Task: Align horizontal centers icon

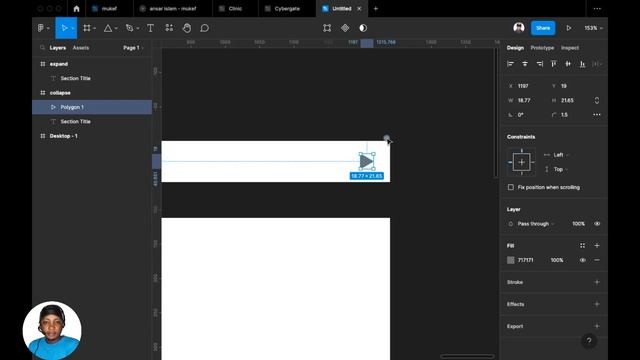Action: pyautogui.click(x=525, y=64)
